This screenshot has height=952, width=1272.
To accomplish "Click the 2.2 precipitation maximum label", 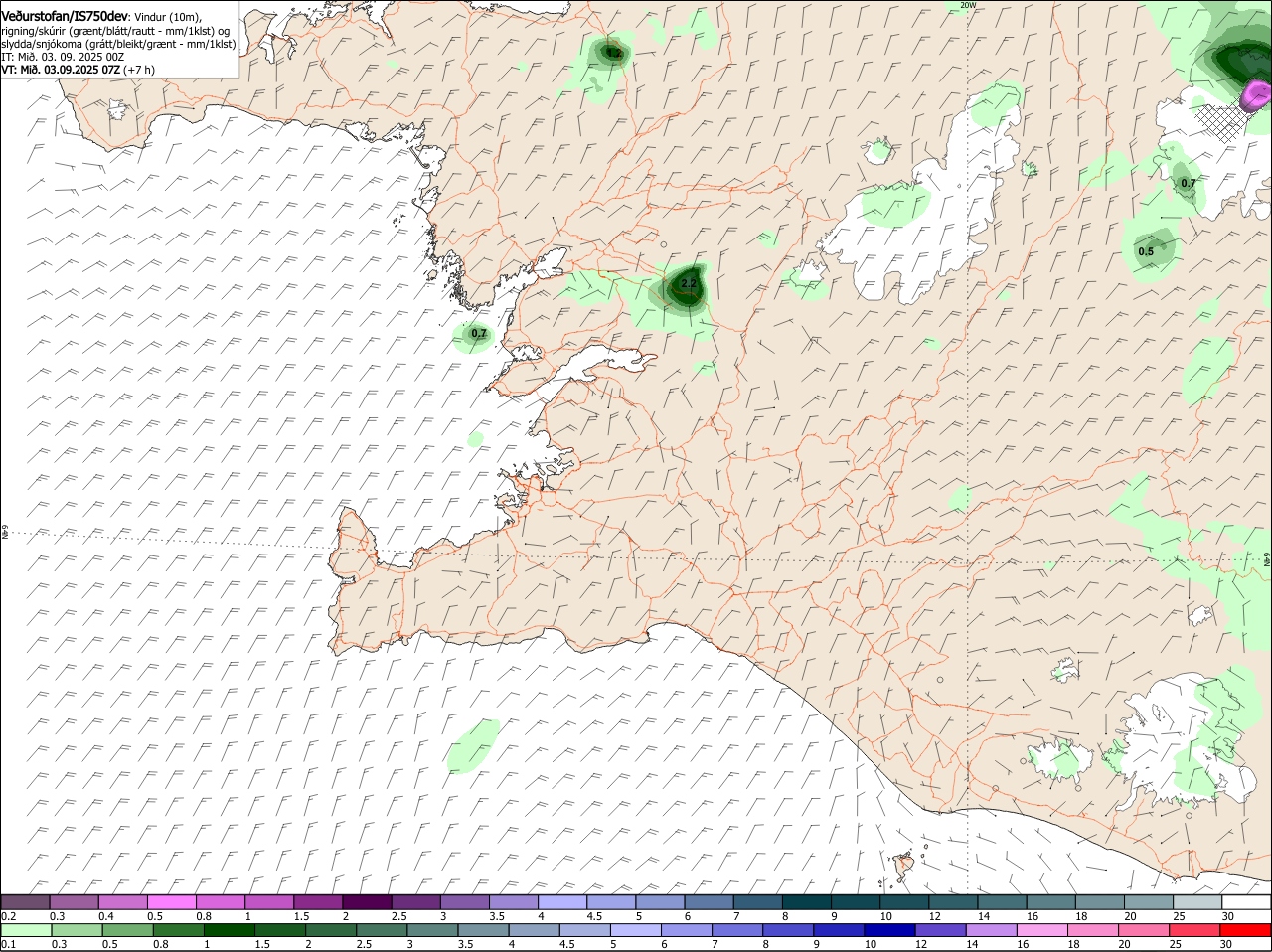I will point(689,284).
